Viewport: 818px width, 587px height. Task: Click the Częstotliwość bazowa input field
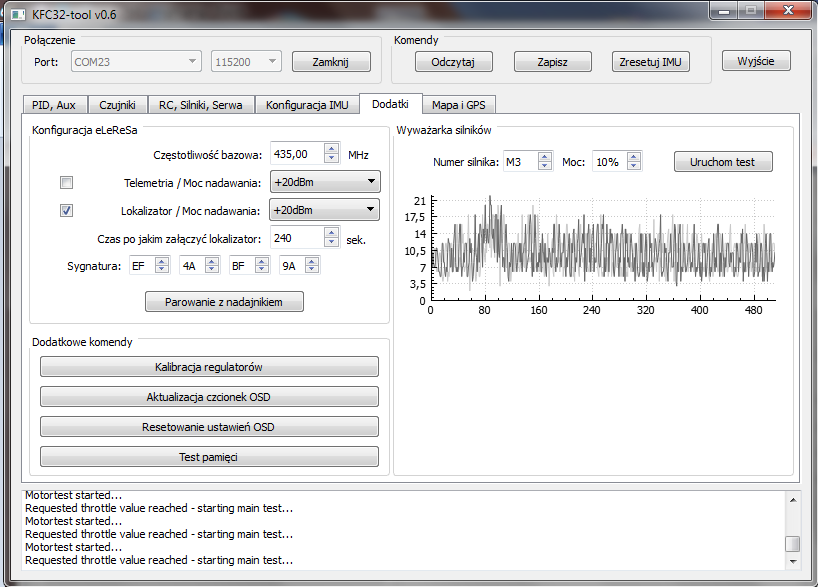click(x=296, y=154)
